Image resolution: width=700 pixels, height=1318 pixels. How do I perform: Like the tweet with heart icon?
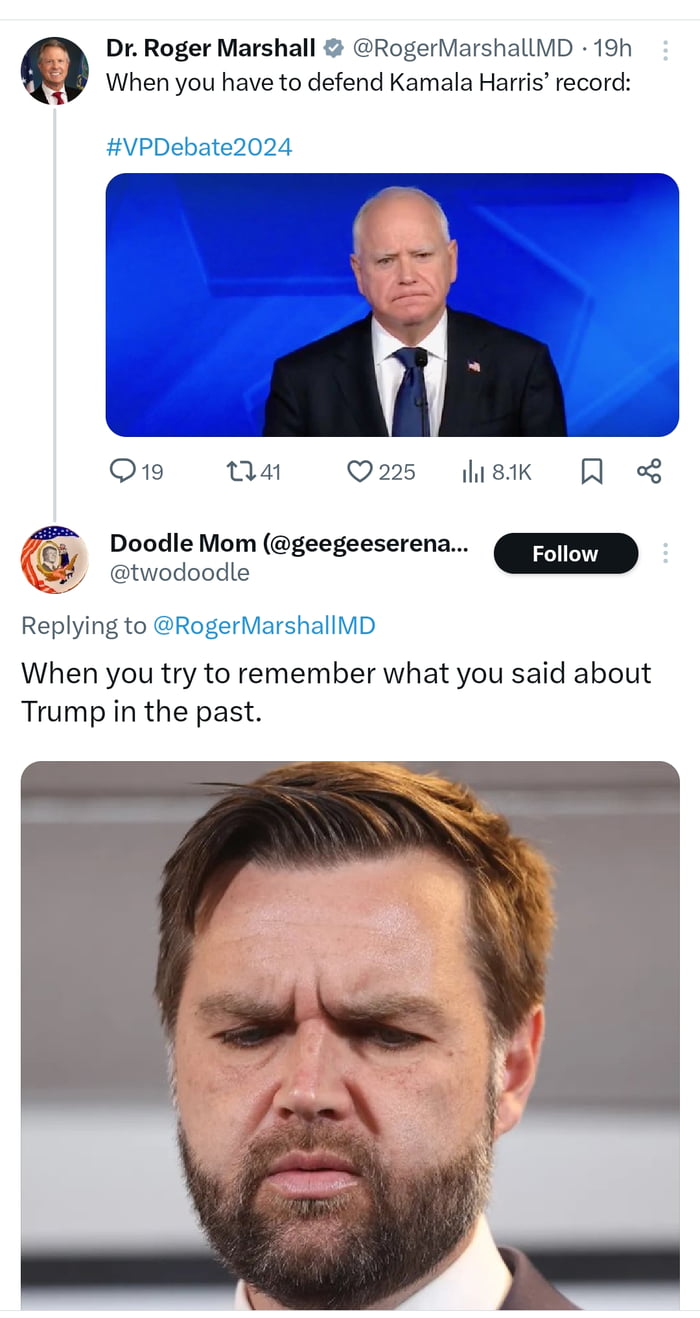click(359, 470)
